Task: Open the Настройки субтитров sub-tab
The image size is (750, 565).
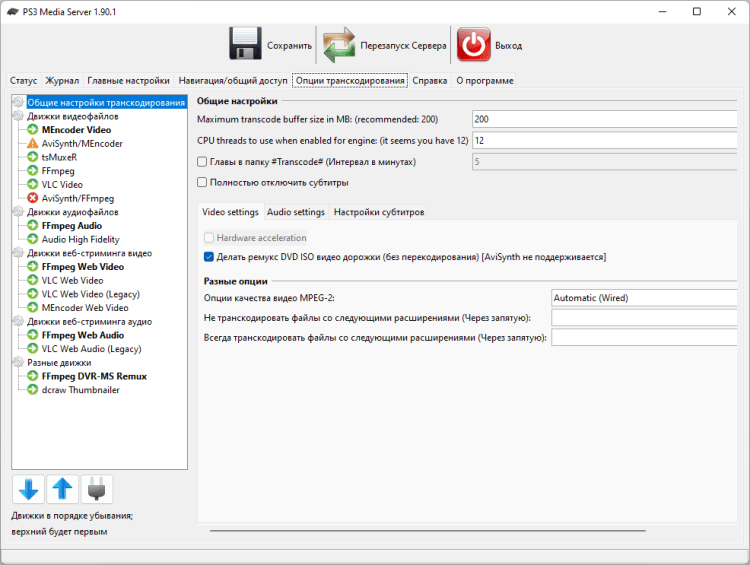Action: click(x=379, y=212)
